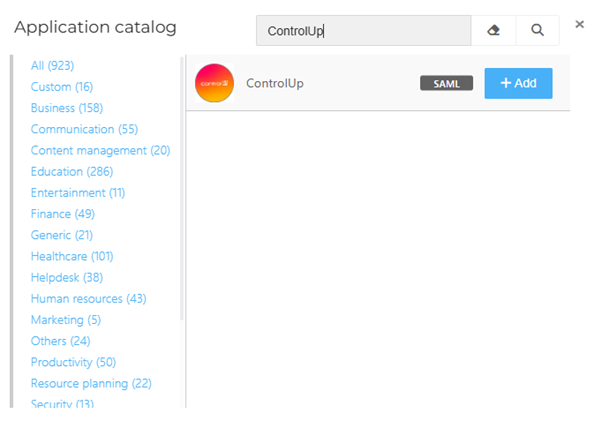Click the SAML badge on ControlUp
This screenshot has height=421, width=602.
click(x=446, y=84)
